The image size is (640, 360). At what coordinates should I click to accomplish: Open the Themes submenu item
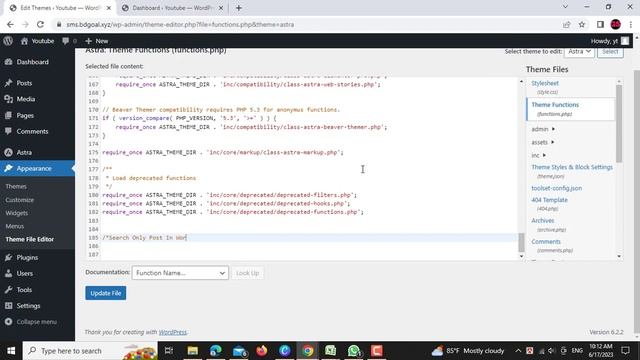pos(16,186)
